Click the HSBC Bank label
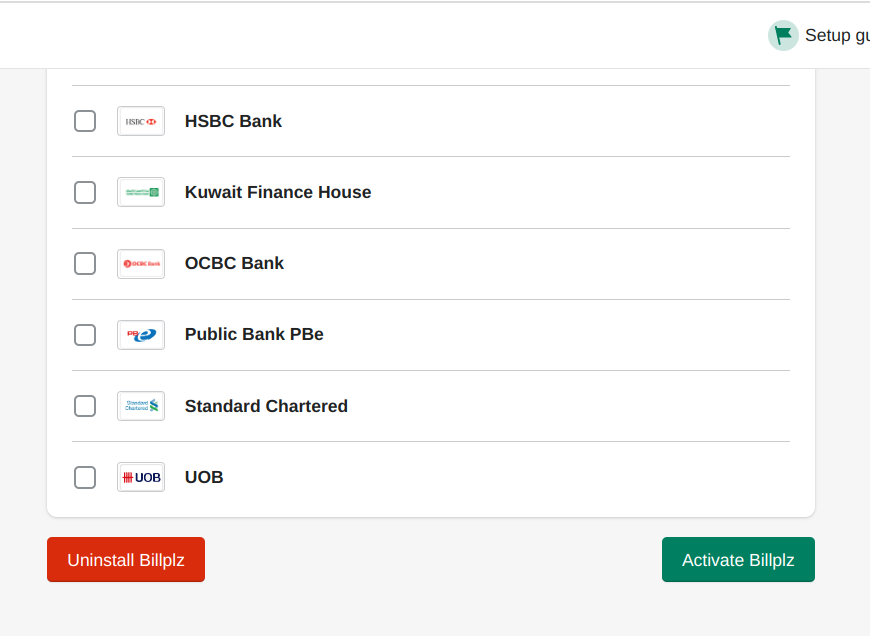 [x=233, y=121]
